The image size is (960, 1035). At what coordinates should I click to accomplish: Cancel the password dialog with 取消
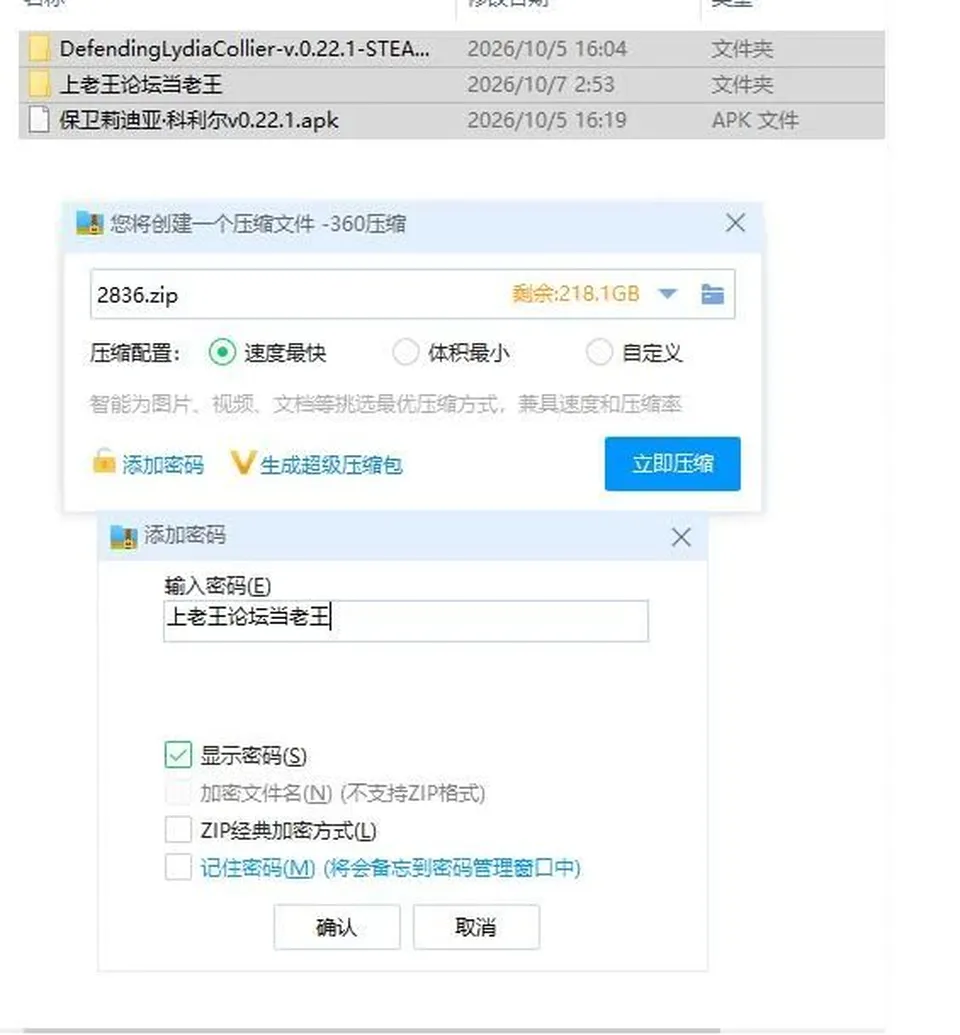coord(476,927)
